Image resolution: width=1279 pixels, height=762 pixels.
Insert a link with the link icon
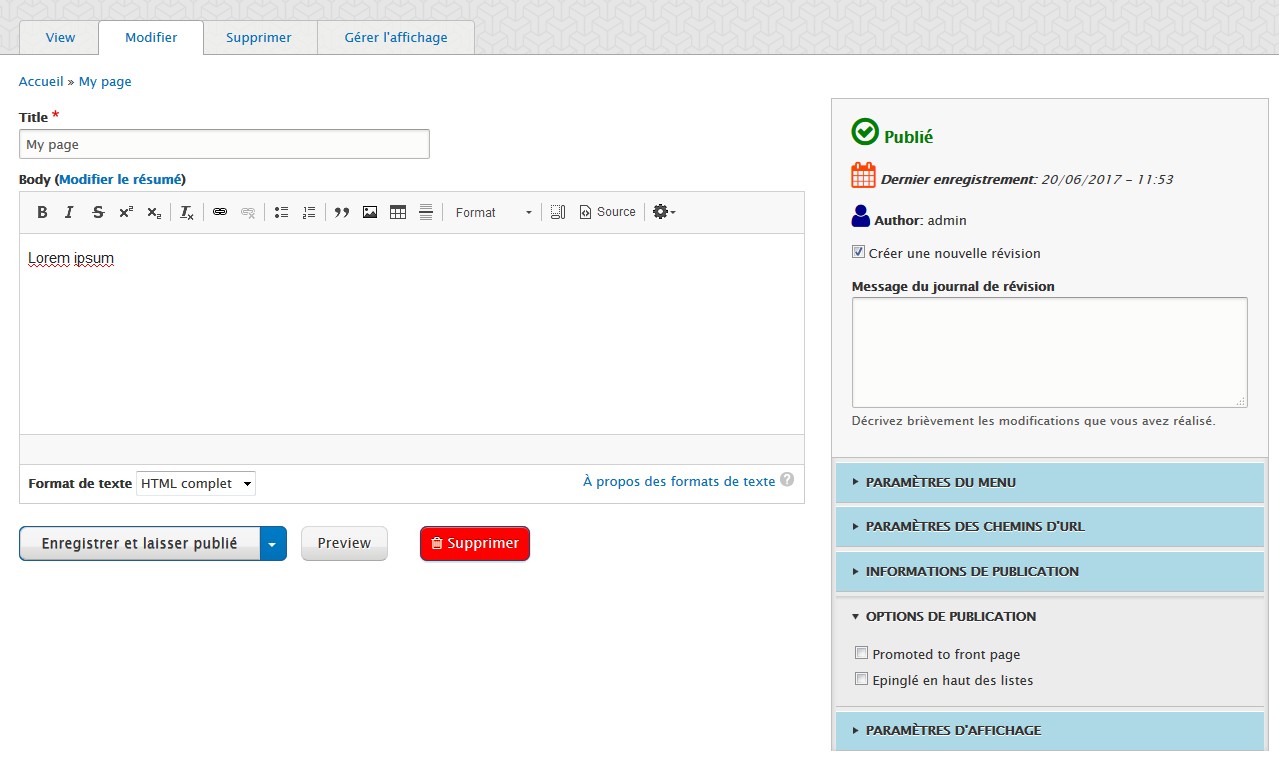click(220, 212)
